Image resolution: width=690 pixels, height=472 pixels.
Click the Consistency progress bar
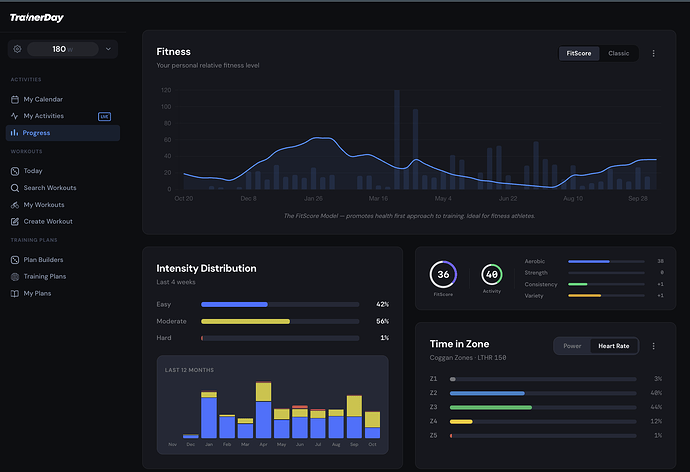[x=606, y=284]
